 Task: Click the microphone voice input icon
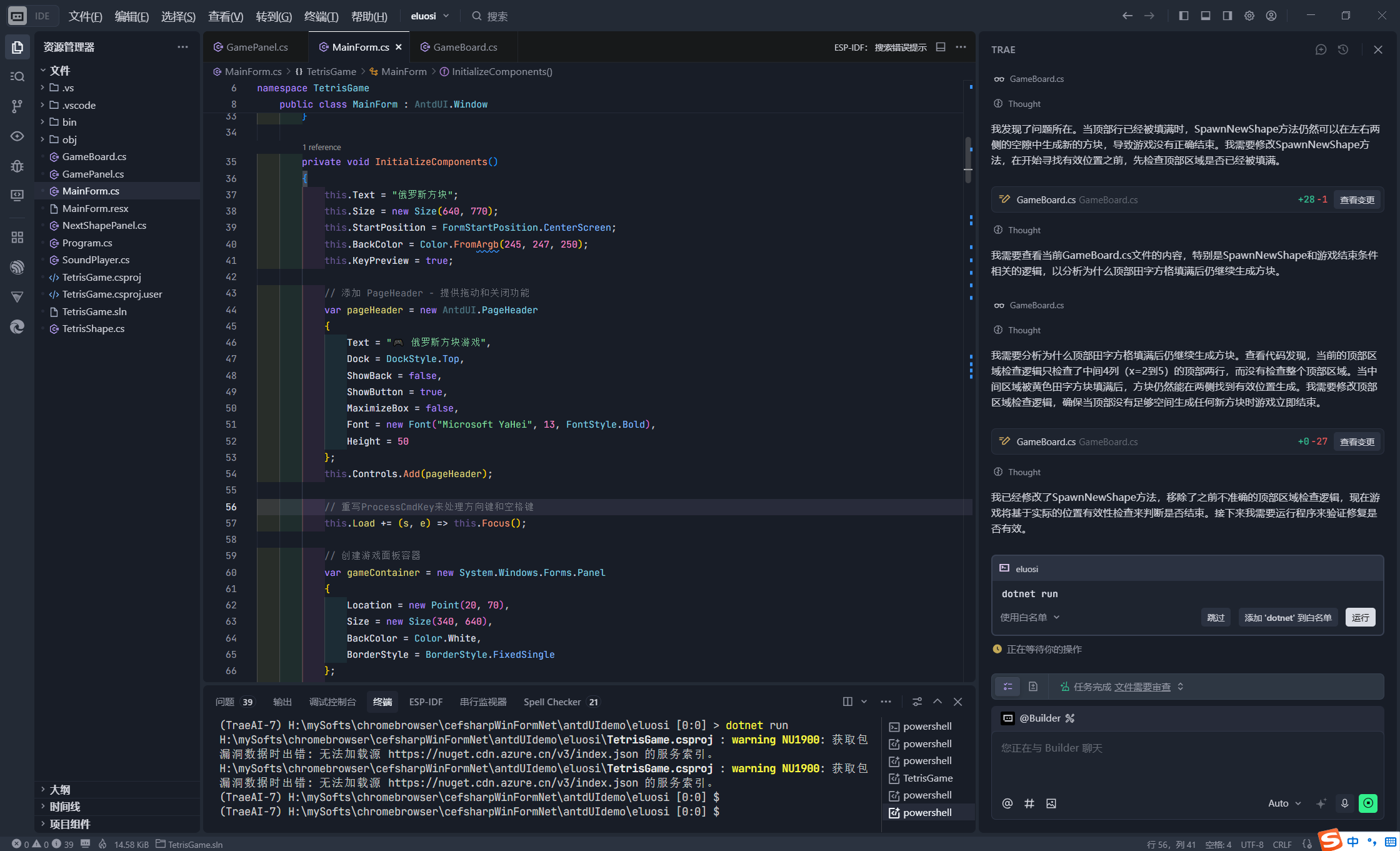point(1344,803)
